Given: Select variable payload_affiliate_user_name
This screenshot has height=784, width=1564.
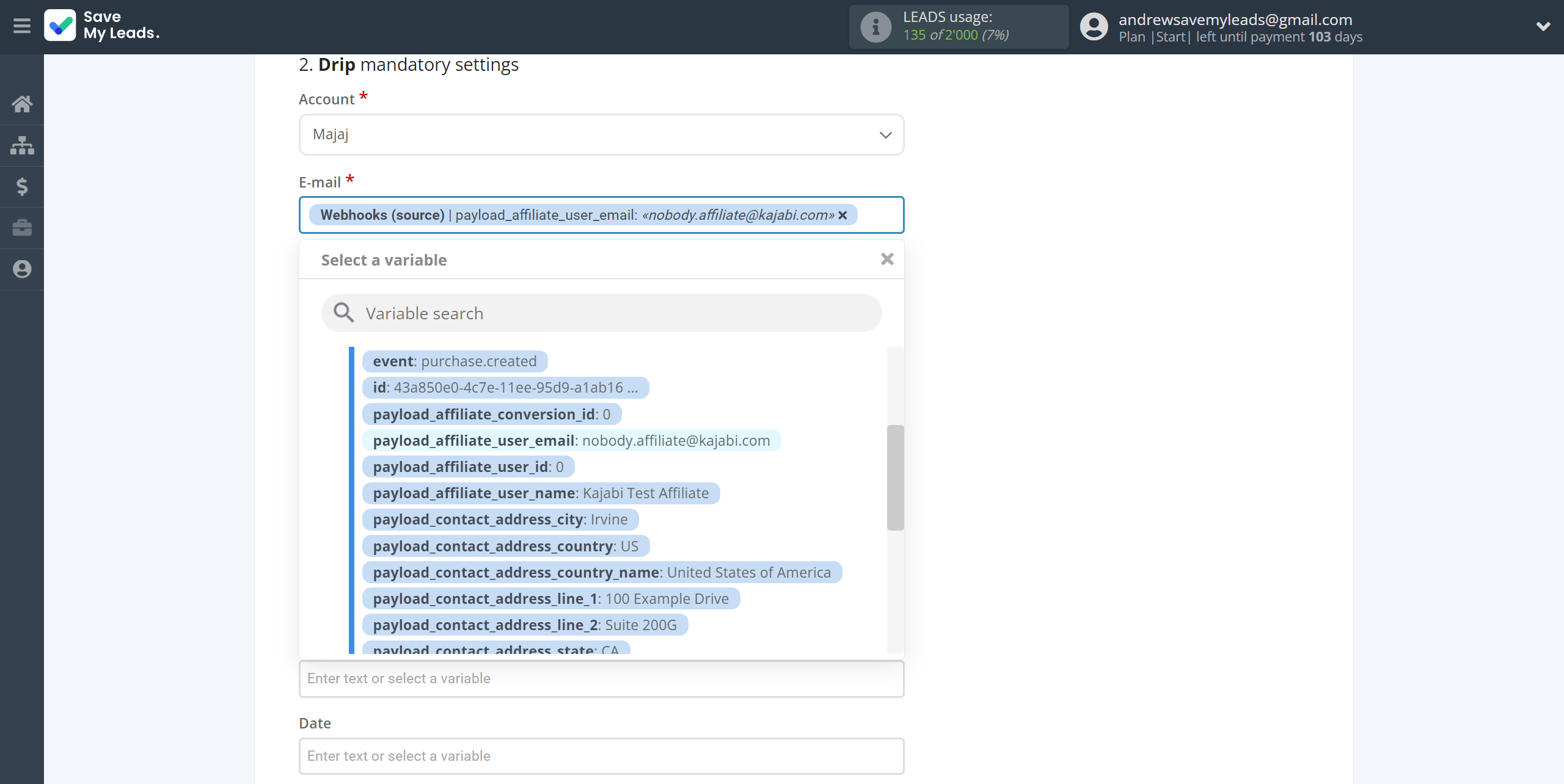Looking at the screenshot, I should pos(541,493).
